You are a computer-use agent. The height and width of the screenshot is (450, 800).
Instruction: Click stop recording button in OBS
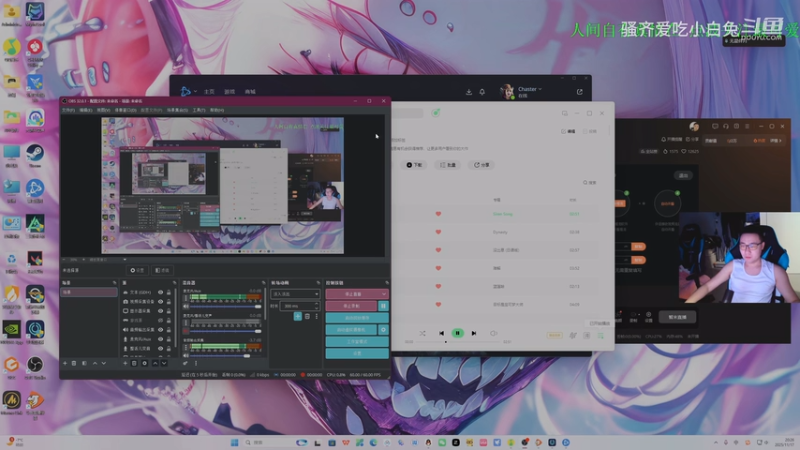[x=351, y=306]
